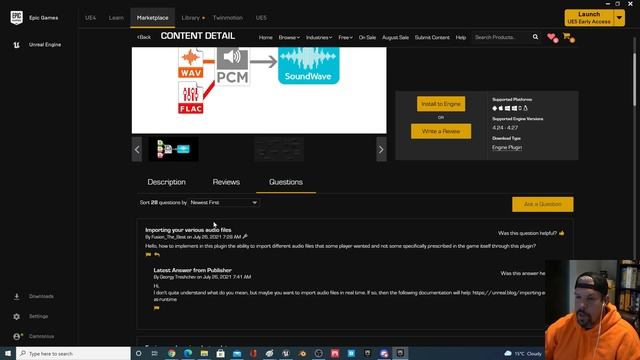Go to marketplace Home

click(266, 38)
